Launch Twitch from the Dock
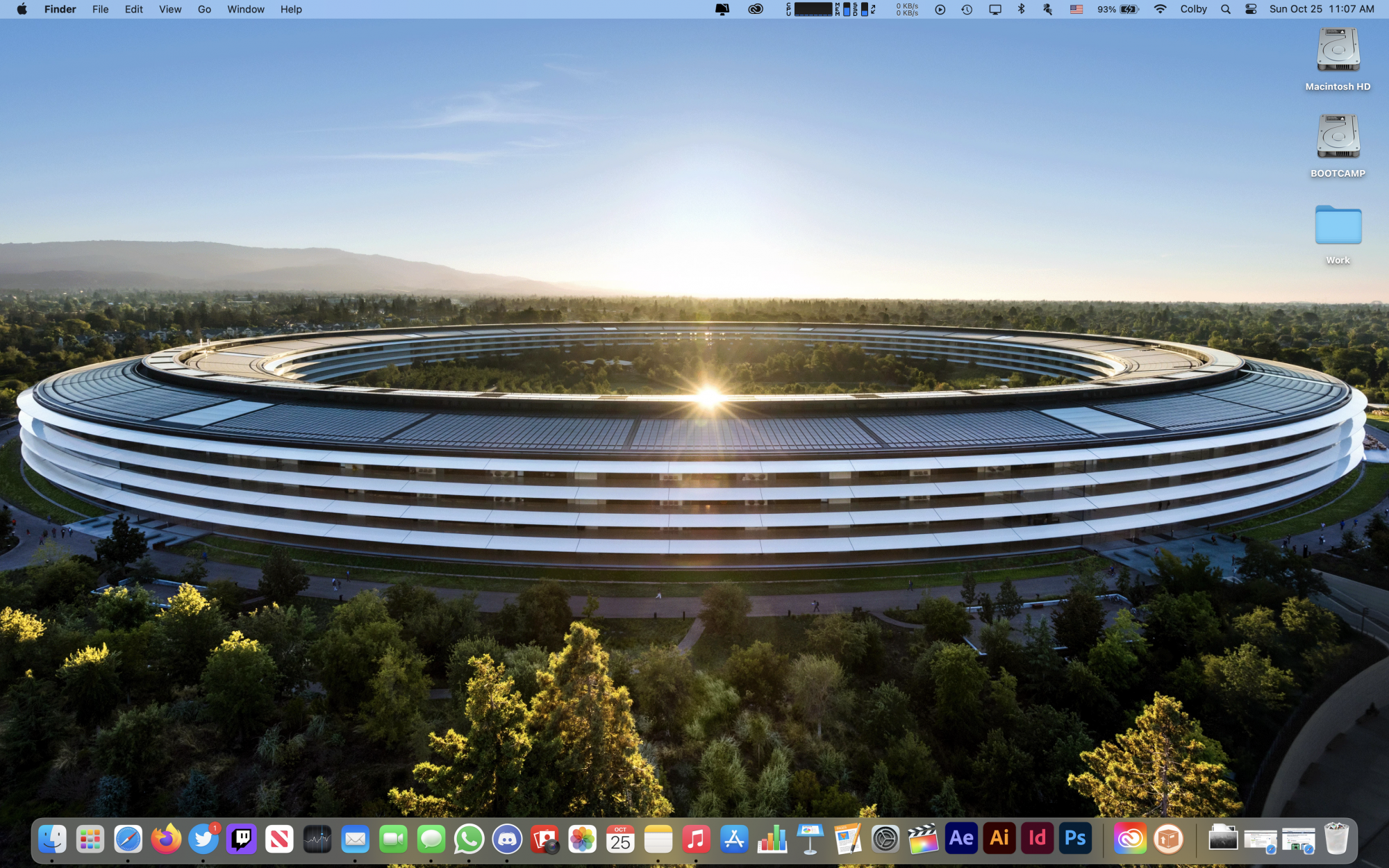1389x868 pixels. [x=242, y=840]
